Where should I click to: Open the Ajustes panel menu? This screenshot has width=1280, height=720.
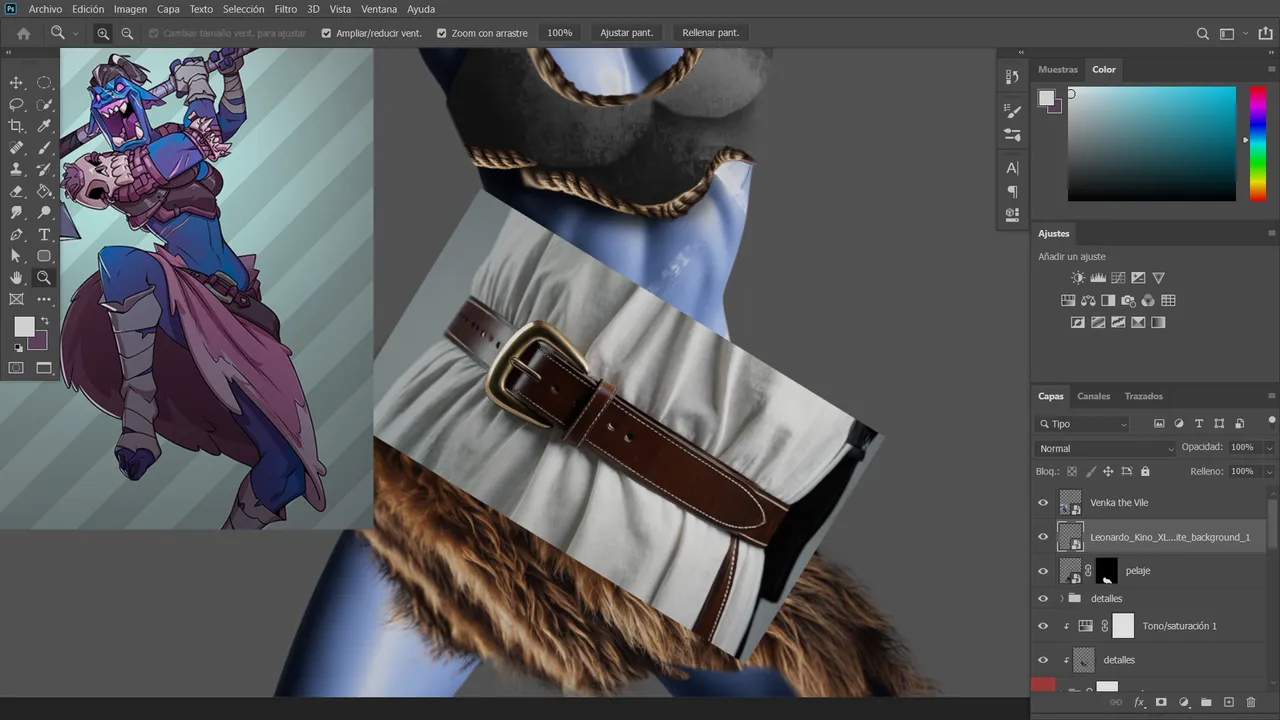(1272, 233)
